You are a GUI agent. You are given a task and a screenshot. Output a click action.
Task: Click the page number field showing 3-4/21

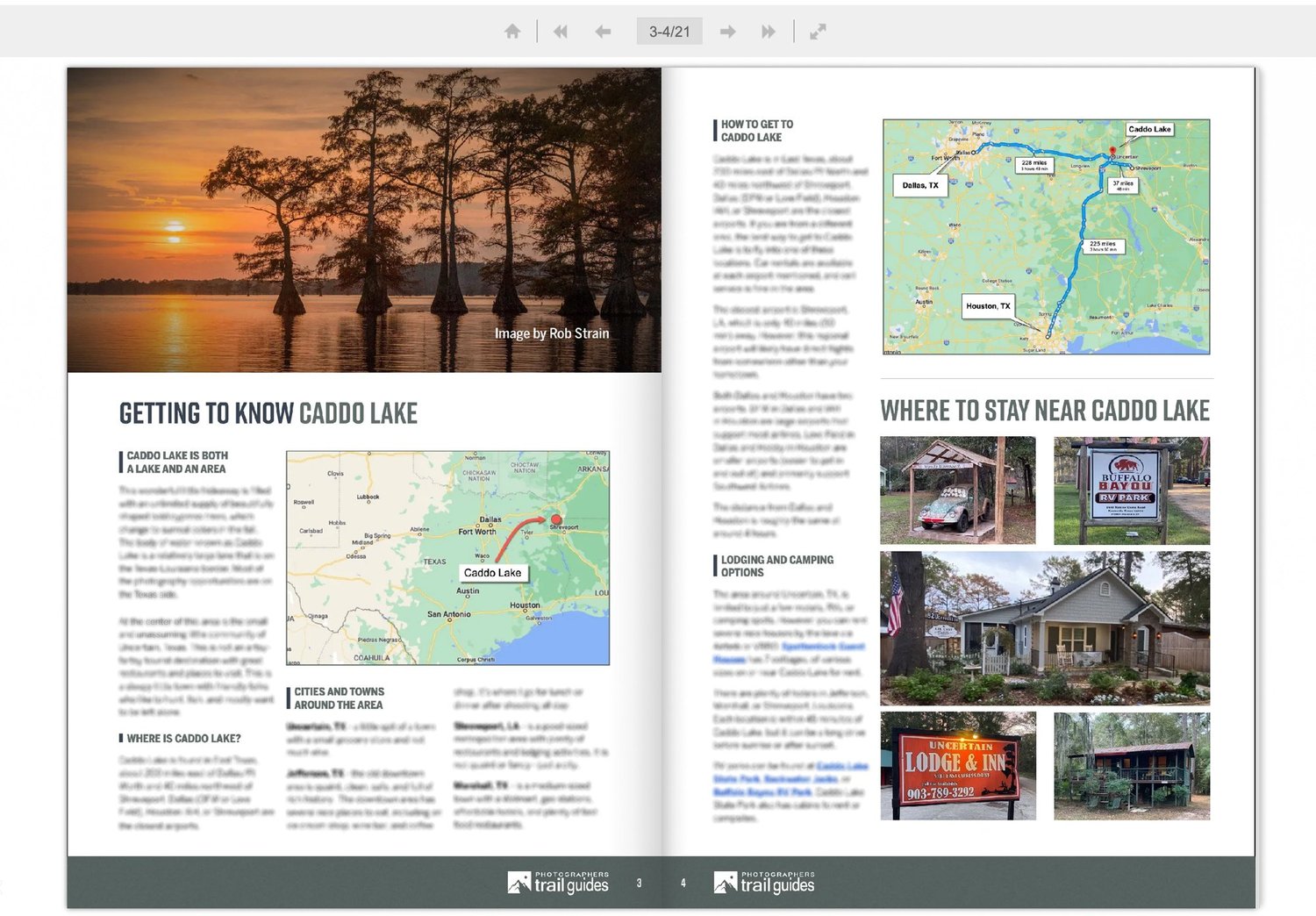point(670,31)
